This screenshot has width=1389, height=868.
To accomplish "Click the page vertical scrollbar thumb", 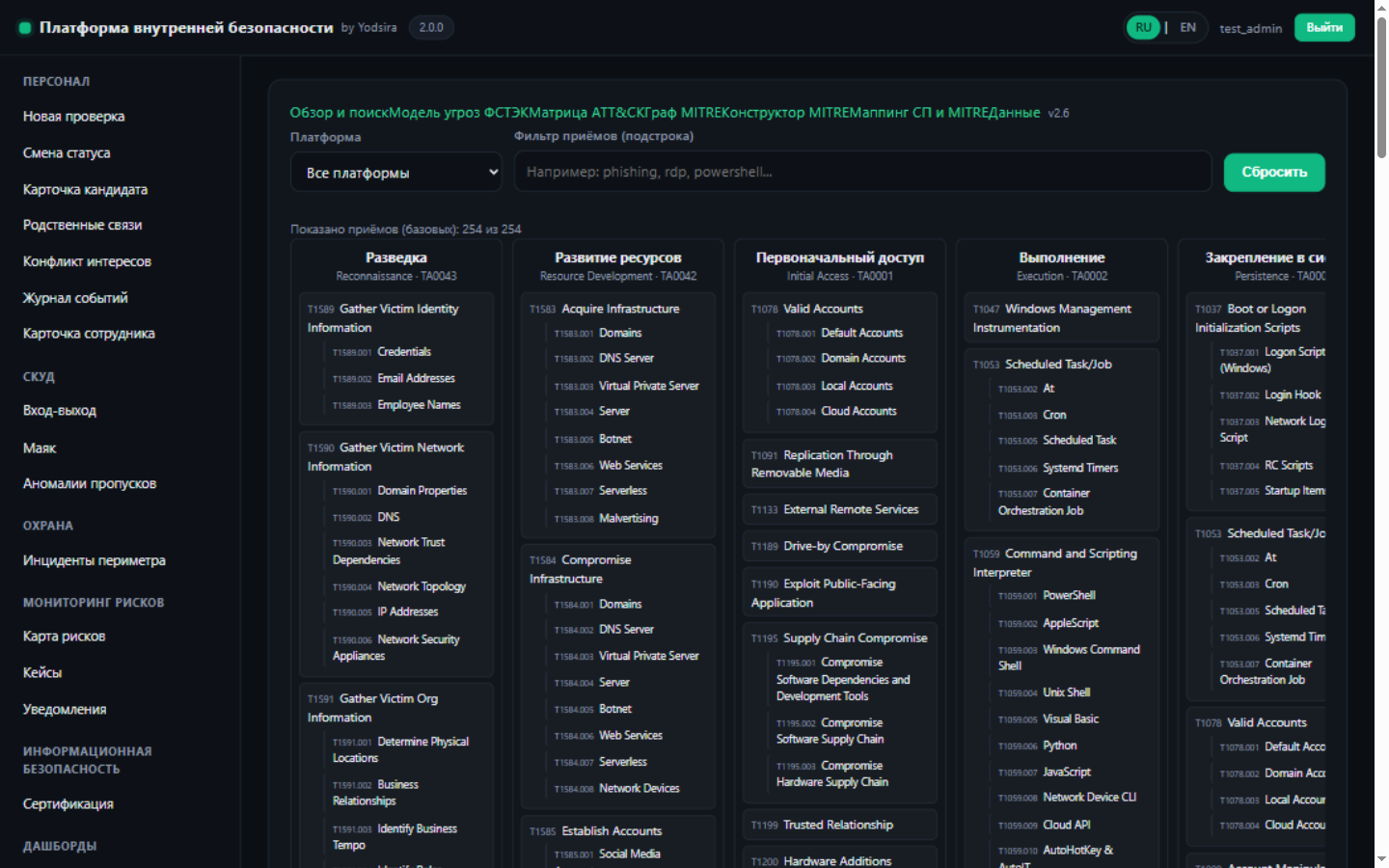I will pos(1381,87).
